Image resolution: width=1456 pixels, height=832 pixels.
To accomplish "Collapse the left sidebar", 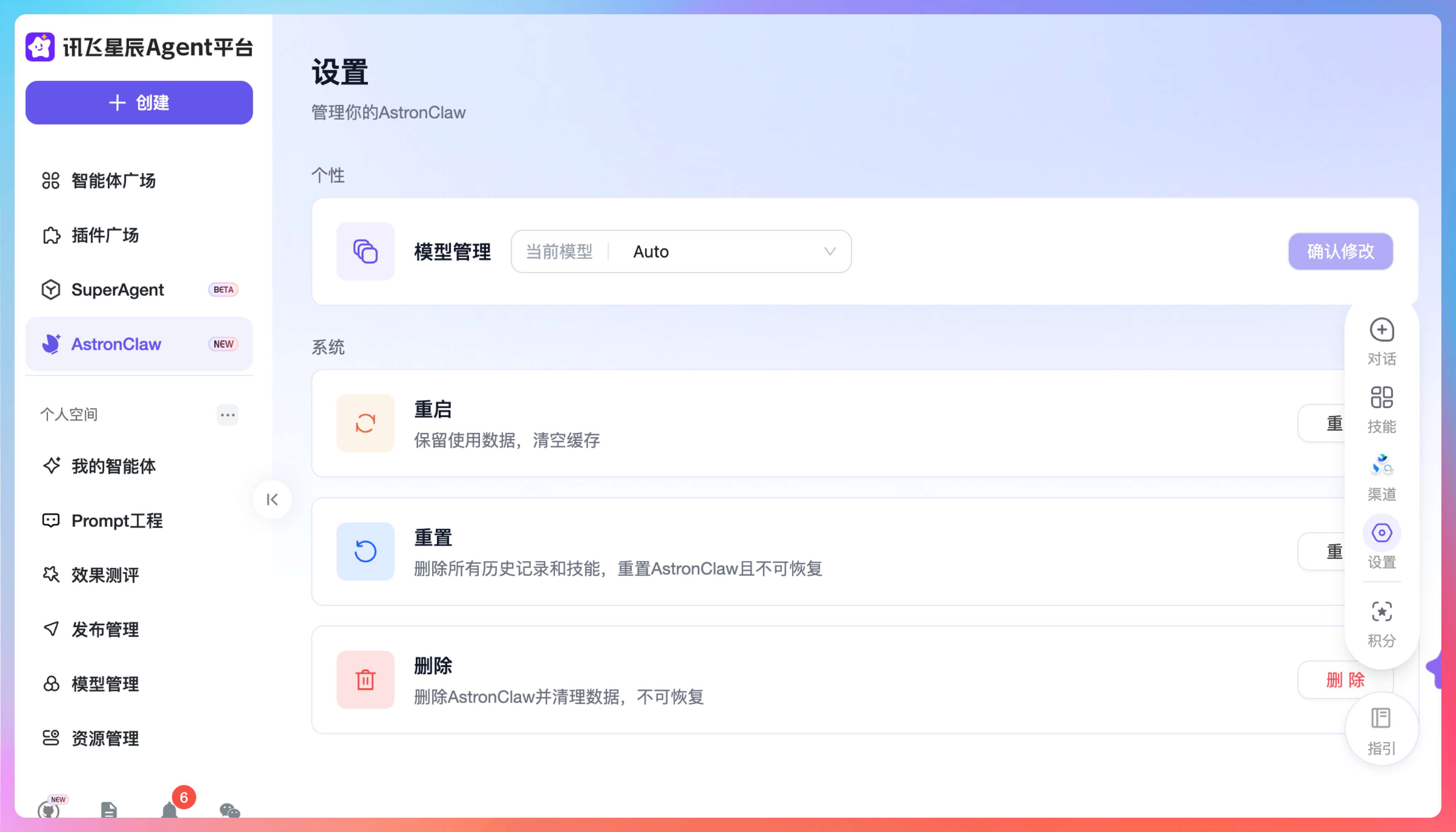I will pyautogui.click(x=272, y=499).
